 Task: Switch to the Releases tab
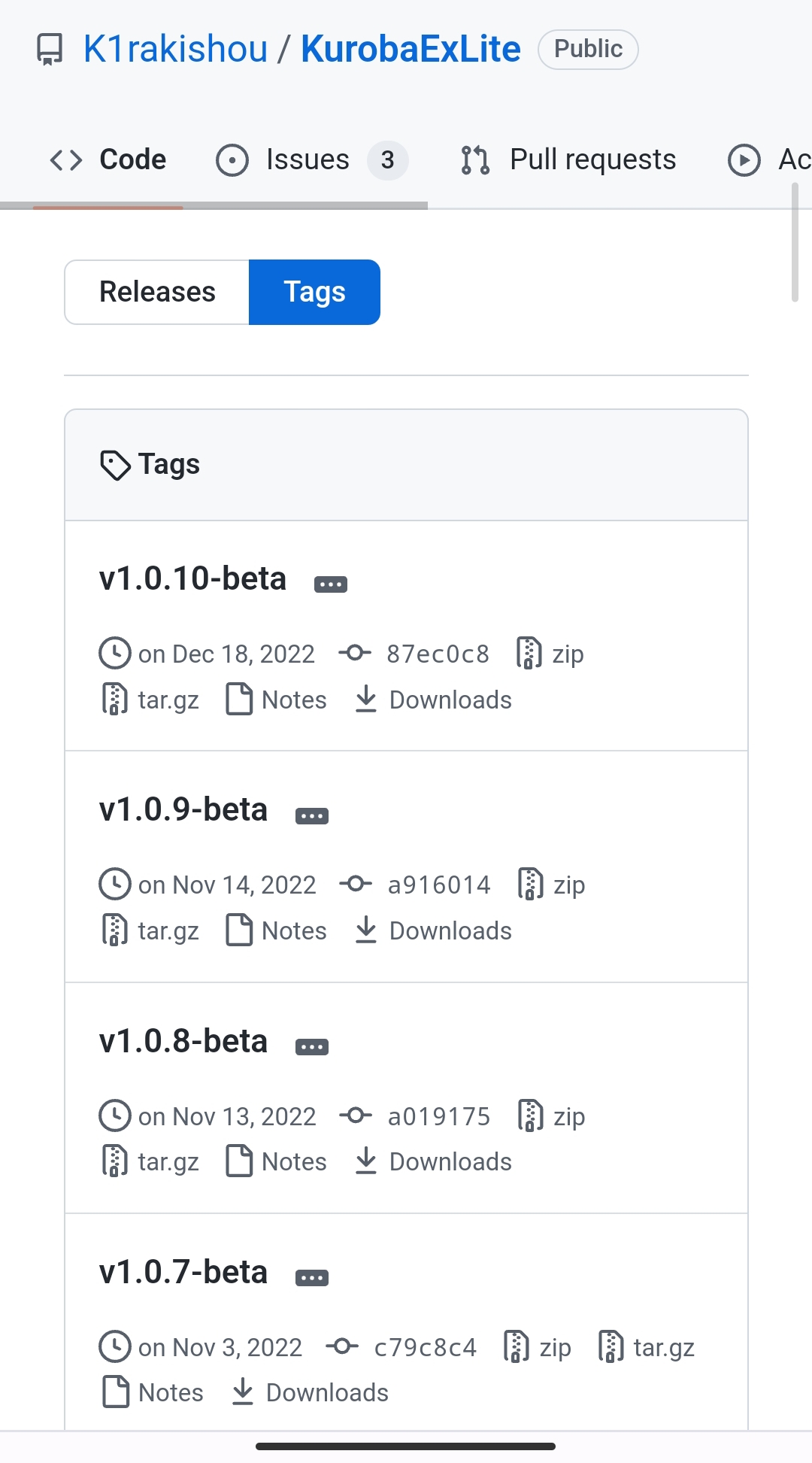point(157,292)
